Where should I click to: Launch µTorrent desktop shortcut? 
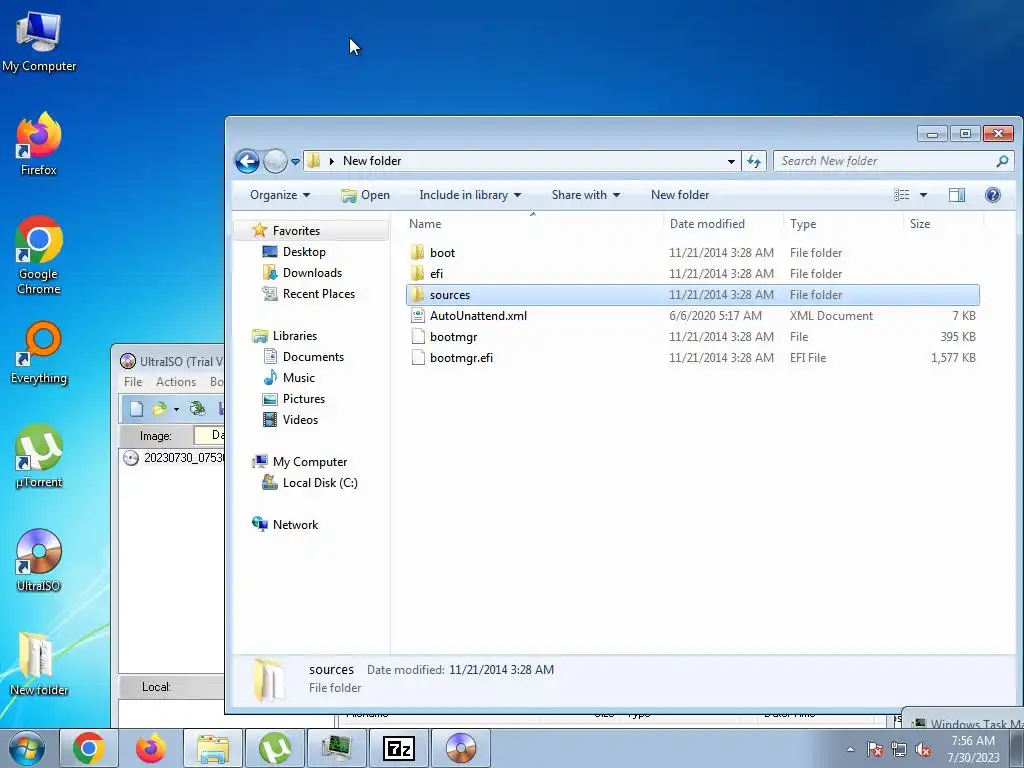pyautogui.click(x=39, y=456)
